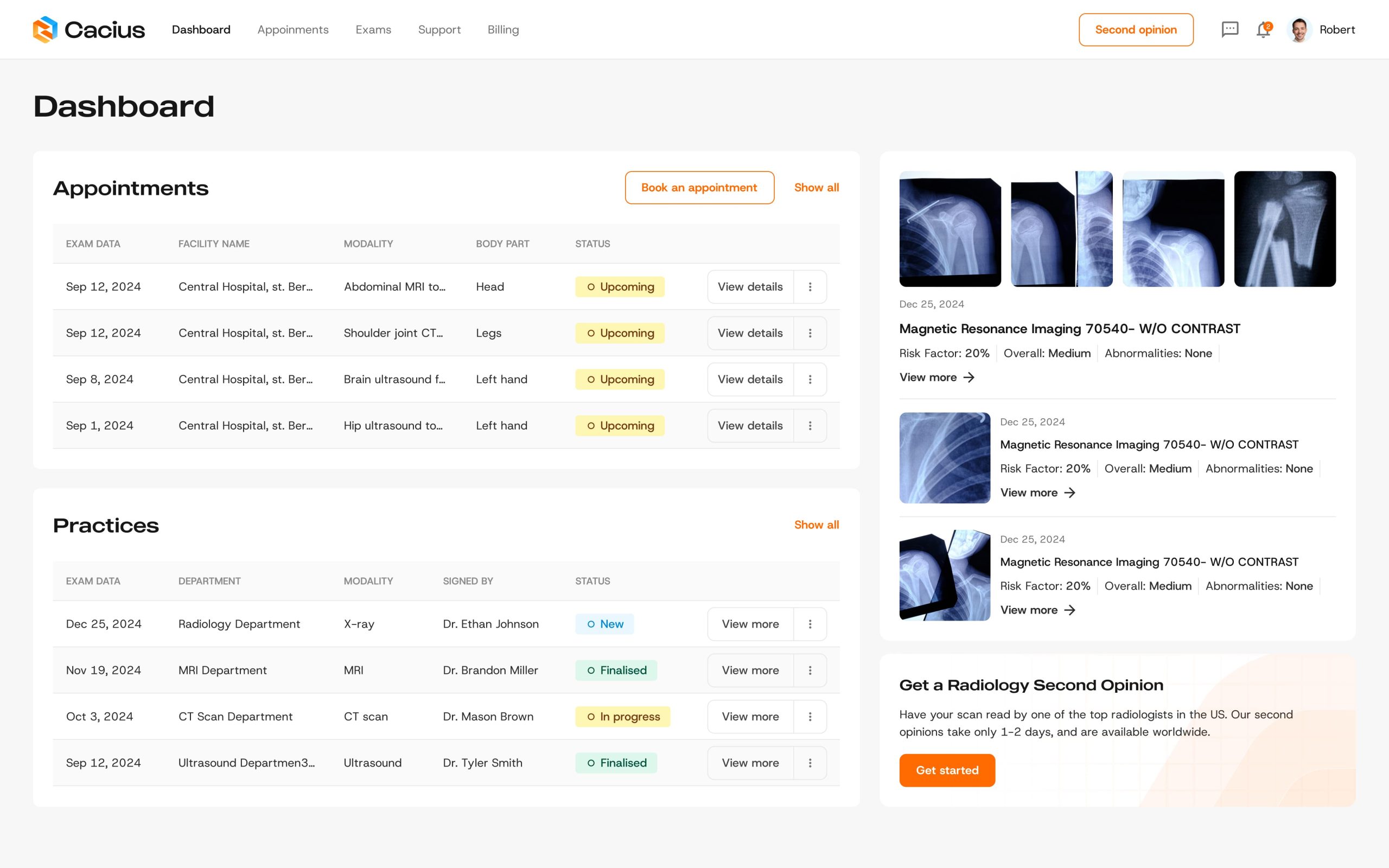Click Robert's profile avatar

pos(1299,29)
